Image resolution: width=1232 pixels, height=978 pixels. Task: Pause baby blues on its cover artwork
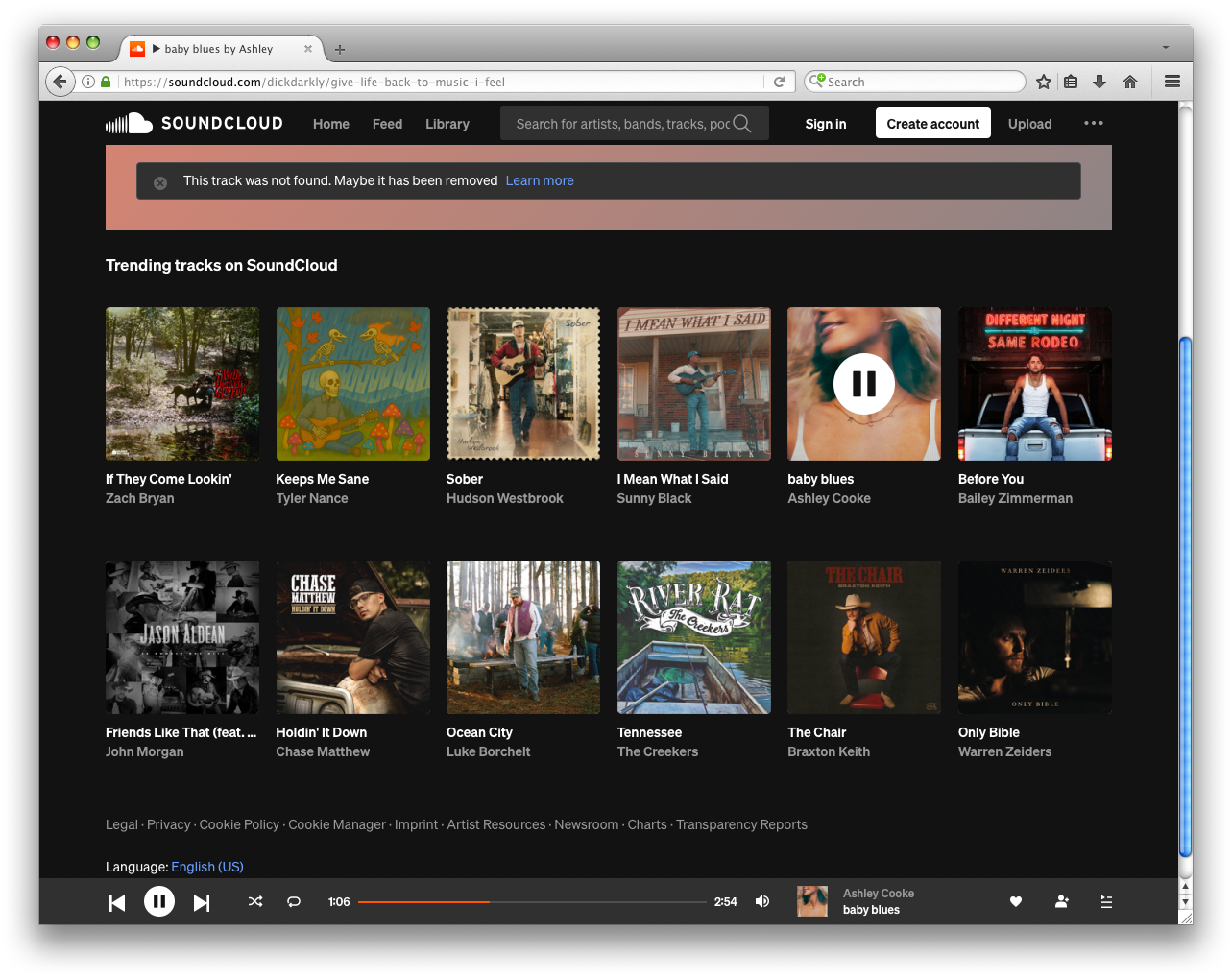(x=864, y=384)
